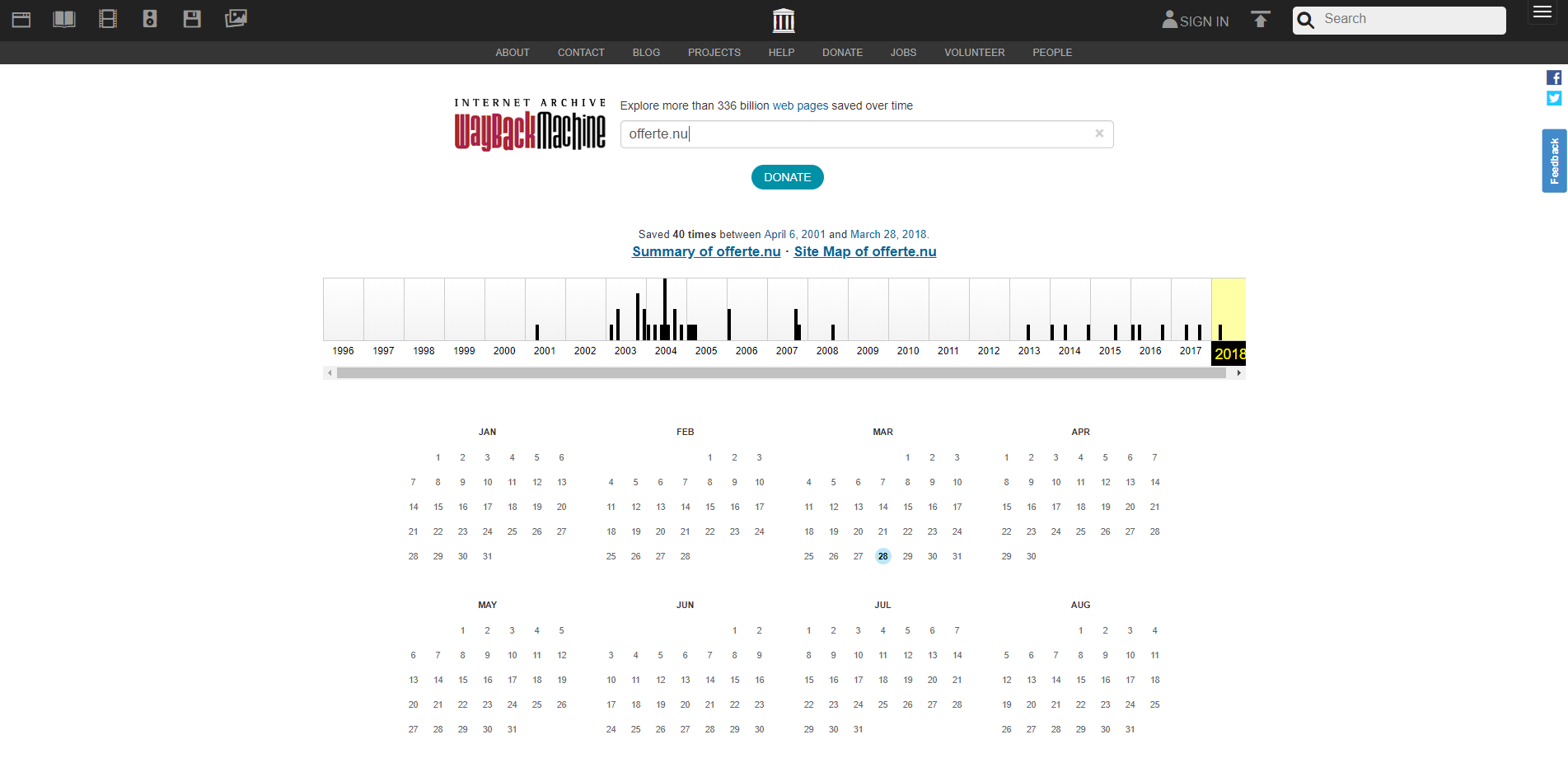Open the Audio speaker icon
The width and height of the screenshot is (1568, 758).
pyautogui.click(x=150, y=19)
